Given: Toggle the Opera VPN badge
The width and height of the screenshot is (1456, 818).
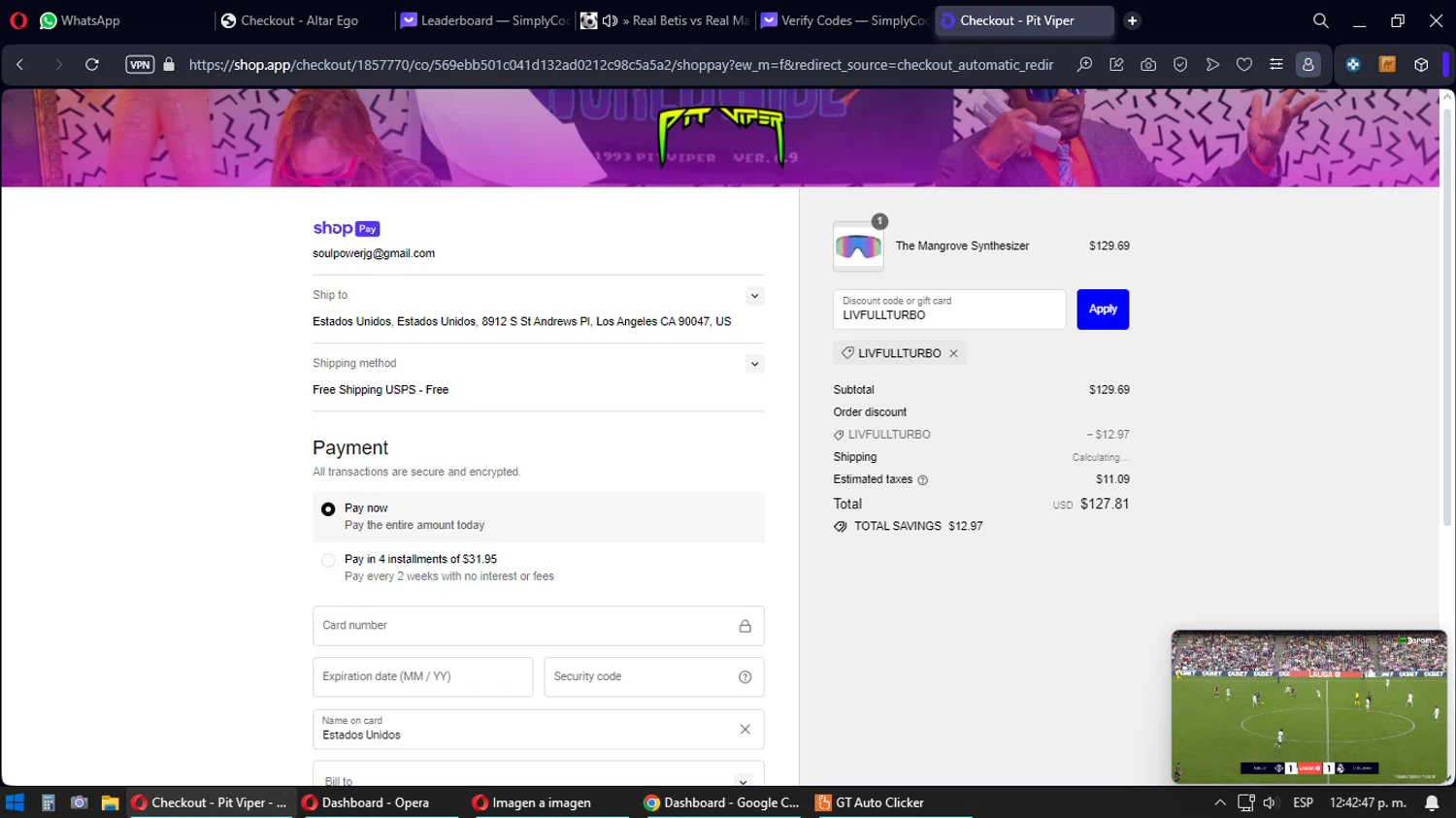Looking at the screenshot, I should [x=140, y=65].
